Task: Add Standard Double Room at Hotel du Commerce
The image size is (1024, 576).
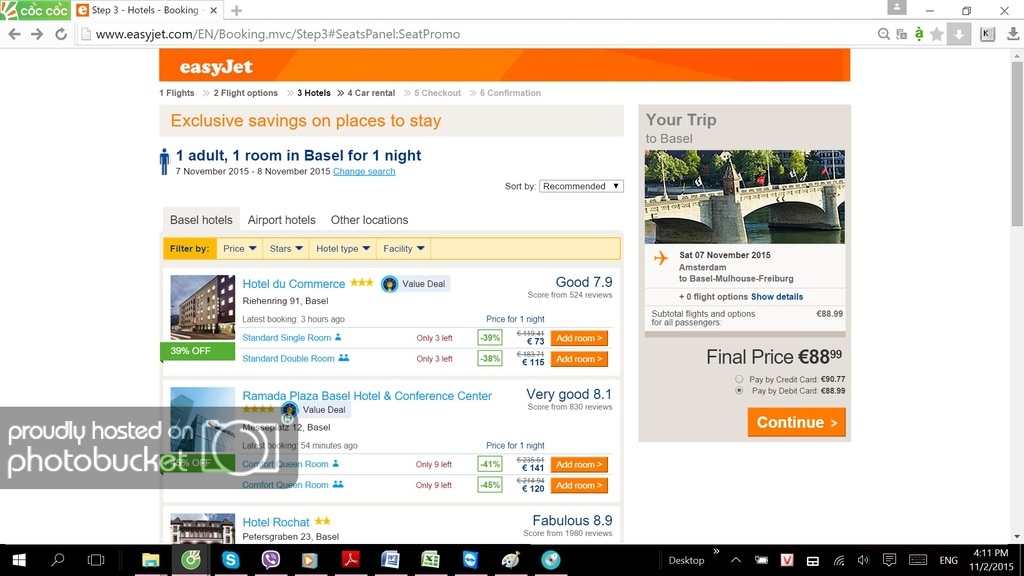Action: [x=579, y=359]
